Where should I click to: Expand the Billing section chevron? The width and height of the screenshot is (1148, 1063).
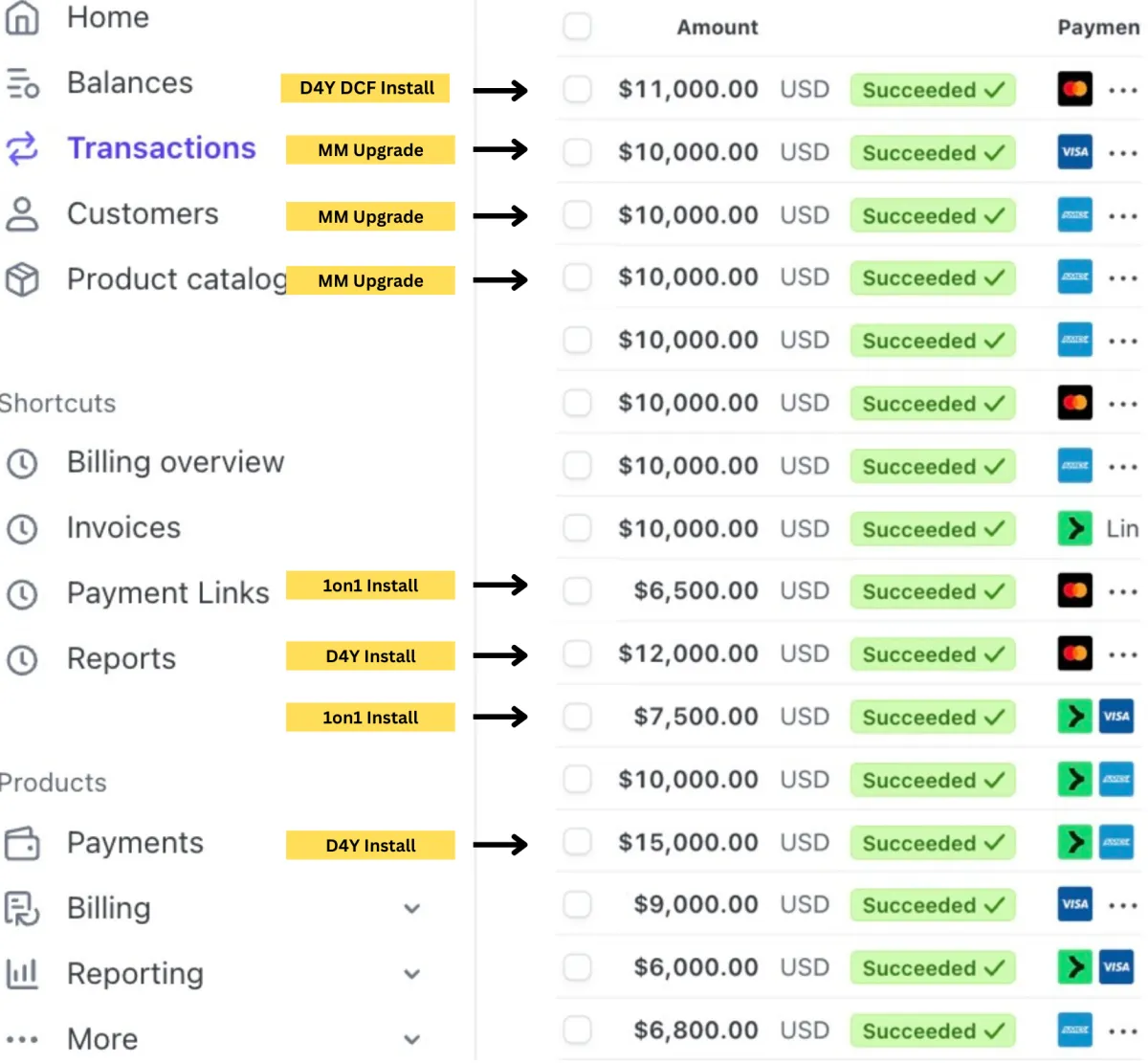412,908
